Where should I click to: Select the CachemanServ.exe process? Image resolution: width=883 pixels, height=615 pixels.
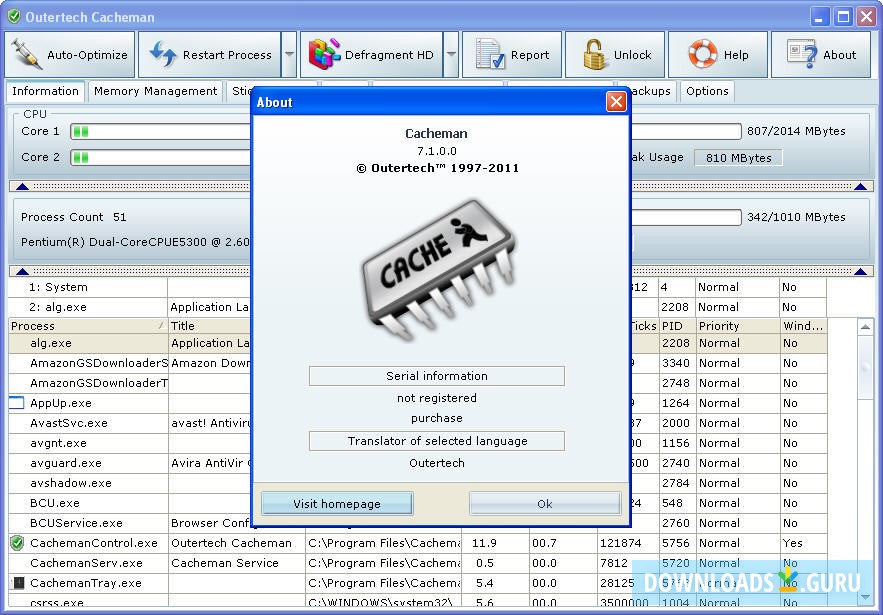pyautogui.click(x=418, y=563)
